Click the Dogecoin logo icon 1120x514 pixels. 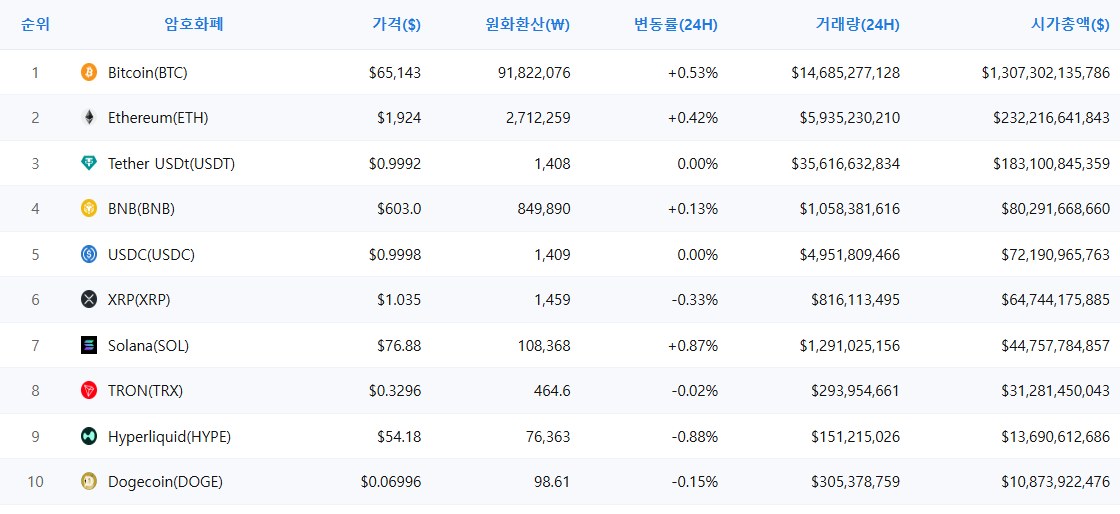point(89,482)
